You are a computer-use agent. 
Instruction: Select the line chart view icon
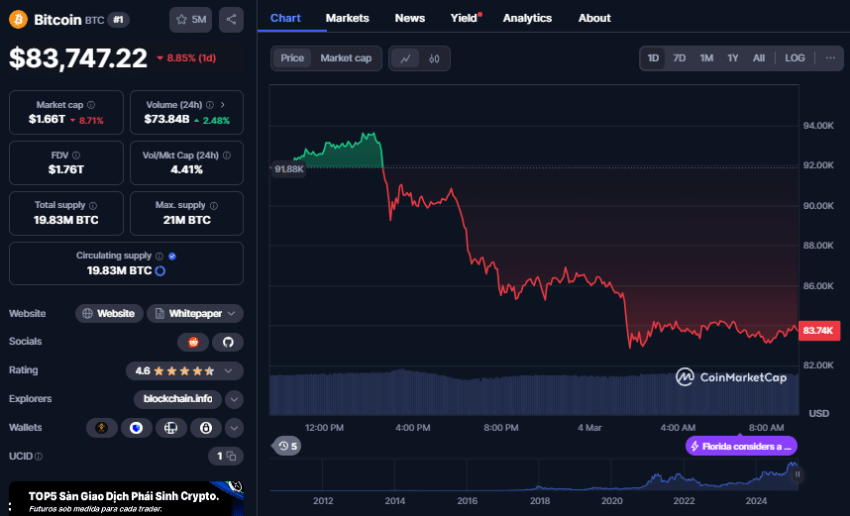tap(405, 58)
